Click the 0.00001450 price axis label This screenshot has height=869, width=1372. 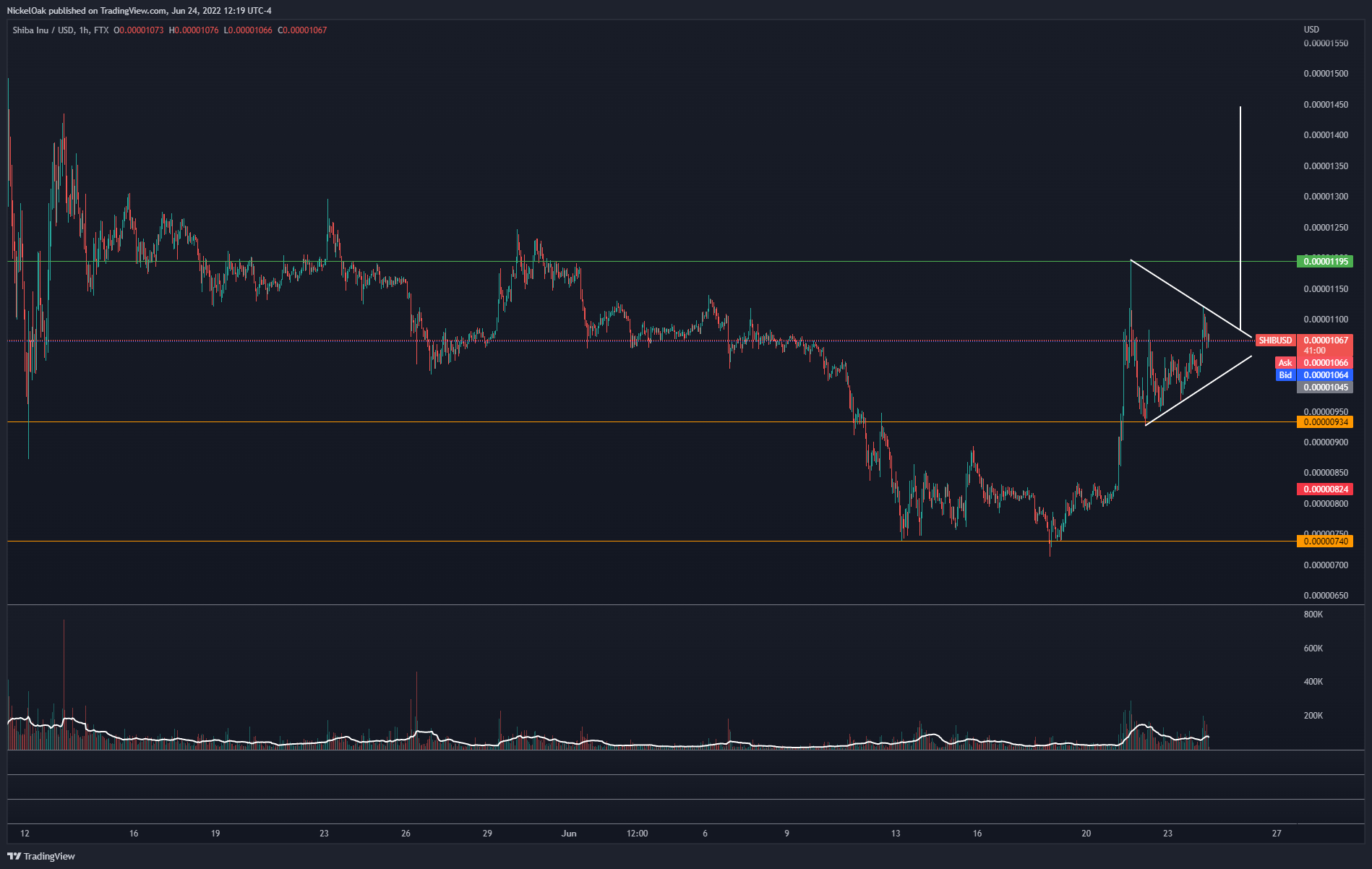1326,105
